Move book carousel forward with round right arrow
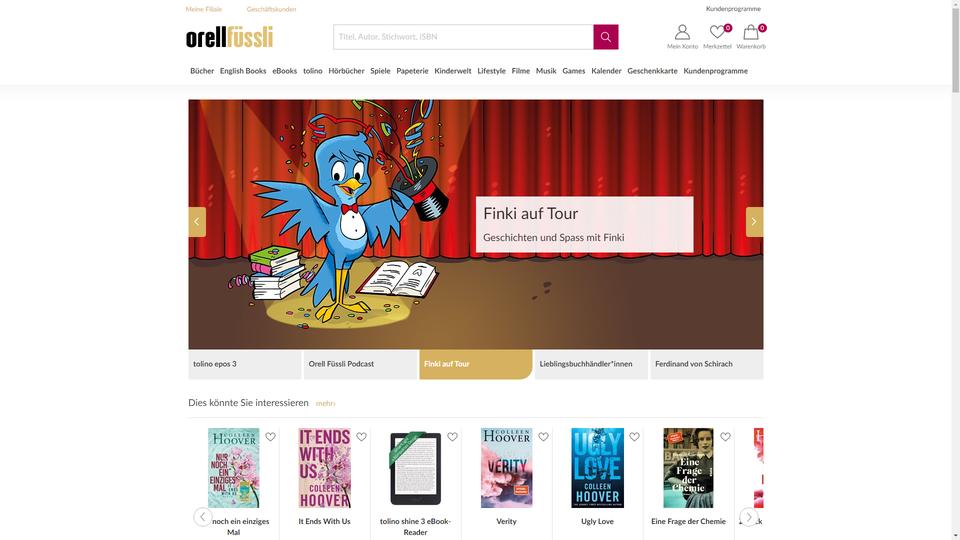This screenshot has height=540, width=960. click(x=749, y=517)
